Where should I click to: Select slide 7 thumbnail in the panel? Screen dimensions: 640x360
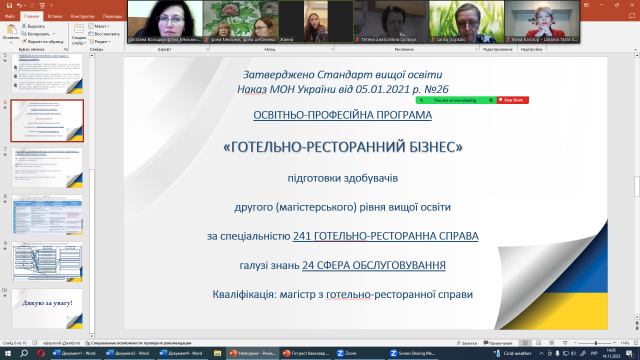coord(47,168)
